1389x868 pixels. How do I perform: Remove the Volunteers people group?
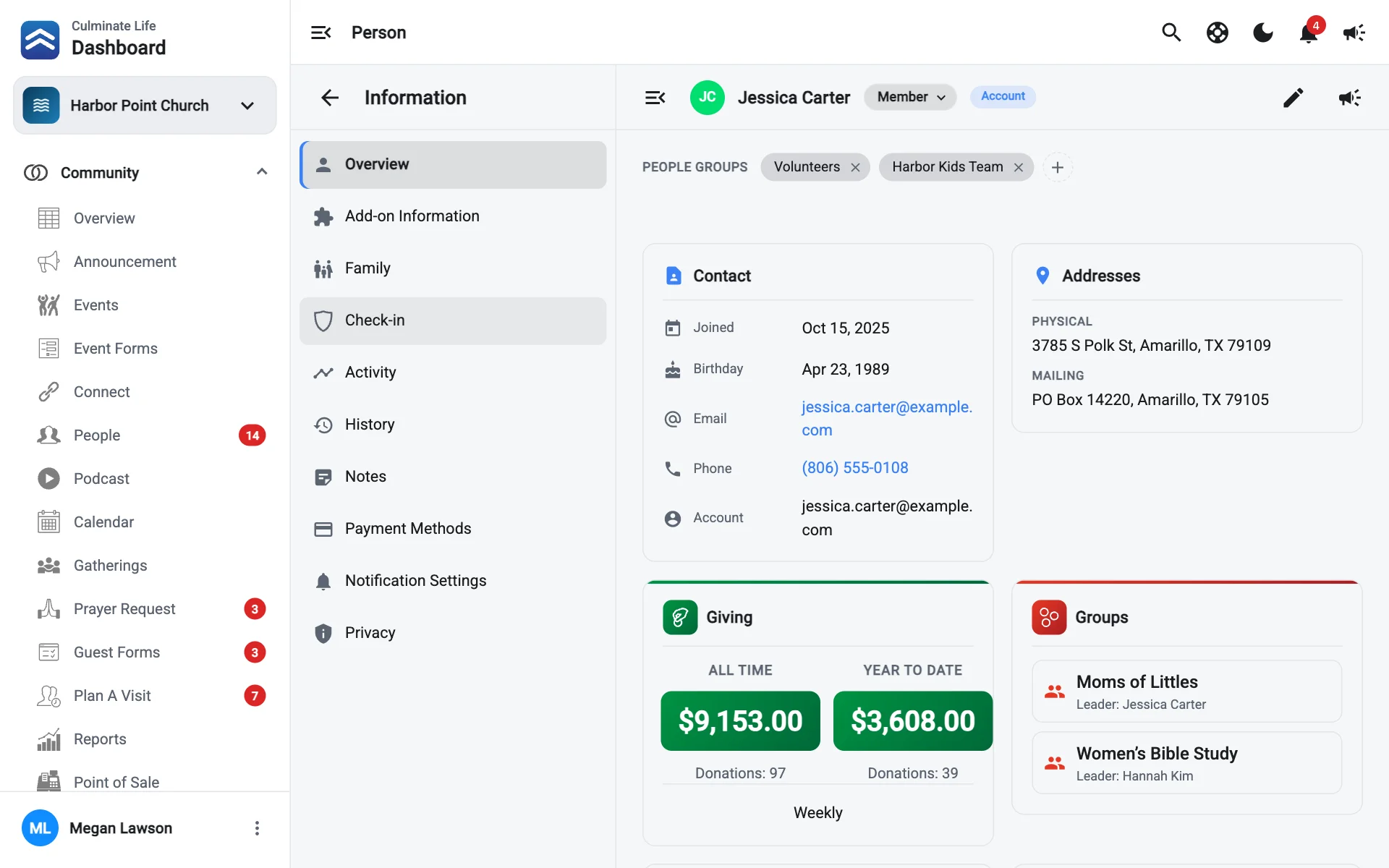click(856, 168)
